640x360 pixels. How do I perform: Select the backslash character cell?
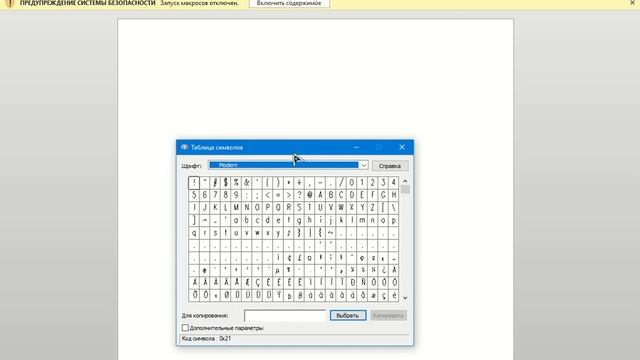pos(393,207)
